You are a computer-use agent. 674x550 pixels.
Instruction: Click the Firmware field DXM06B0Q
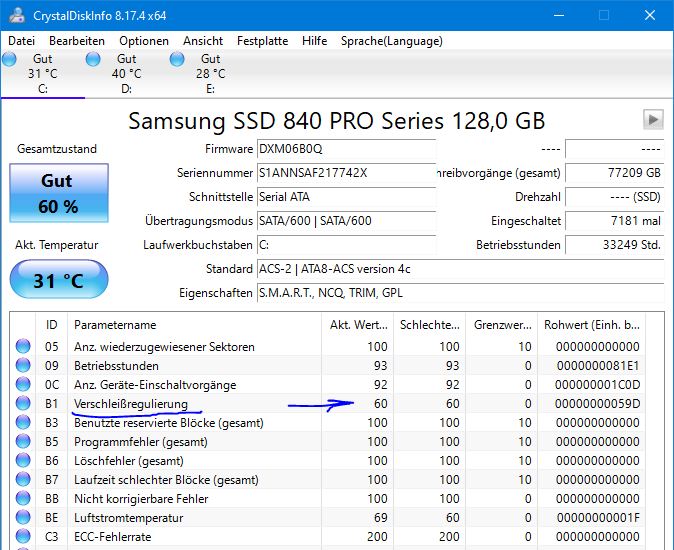coord(346,149)
